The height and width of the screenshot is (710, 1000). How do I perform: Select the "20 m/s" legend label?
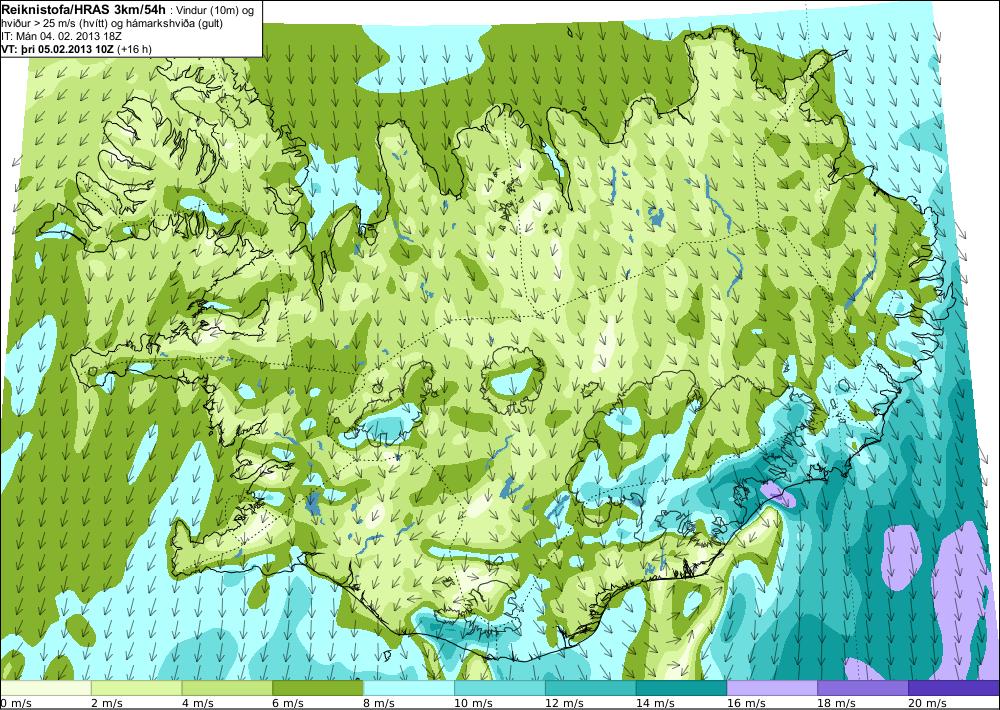pos(927,703)
